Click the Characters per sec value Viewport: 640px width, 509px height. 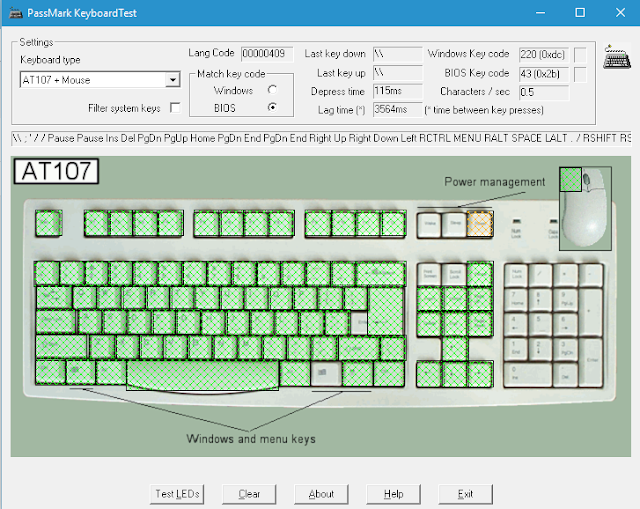(x=544, y=92)
